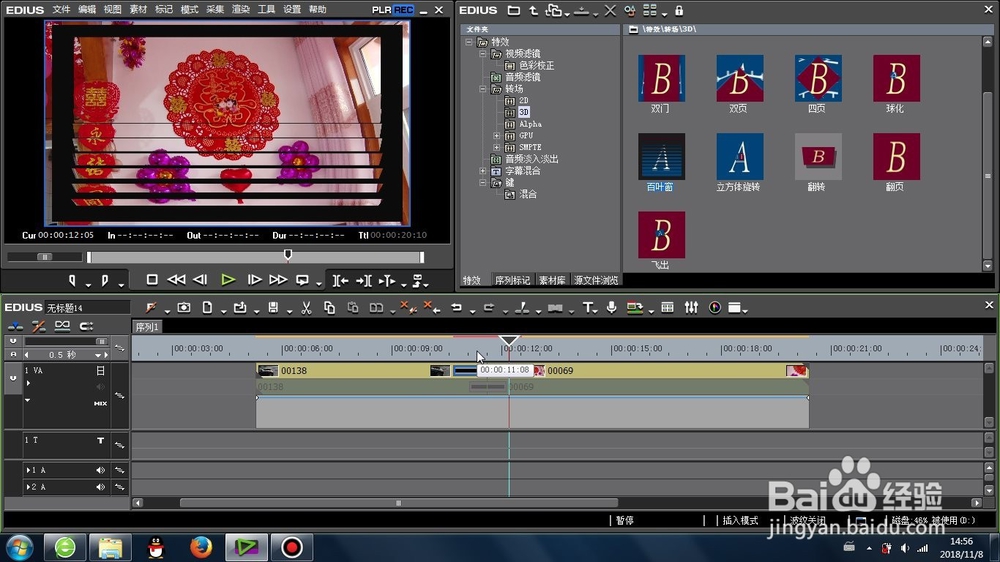Click the rewind button in the player
The width and height of the screenshot is (1000, 562).
tap(176, 279)
